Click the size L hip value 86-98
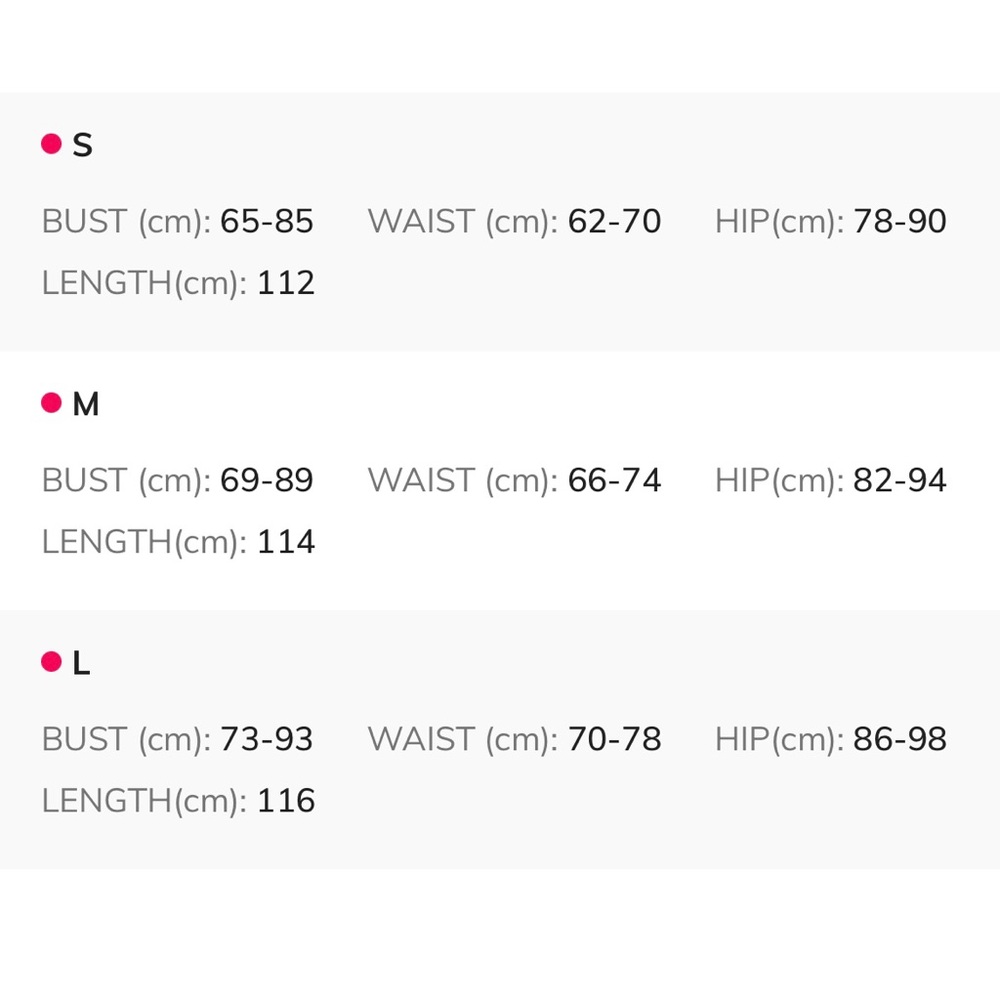1000x1000 pixels. coord(899,740)
